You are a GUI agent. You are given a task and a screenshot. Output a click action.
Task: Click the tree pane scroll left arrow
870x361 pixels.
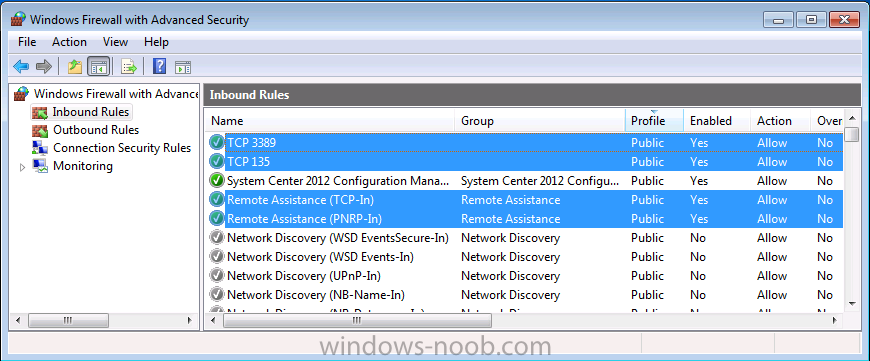coord(18,321)
